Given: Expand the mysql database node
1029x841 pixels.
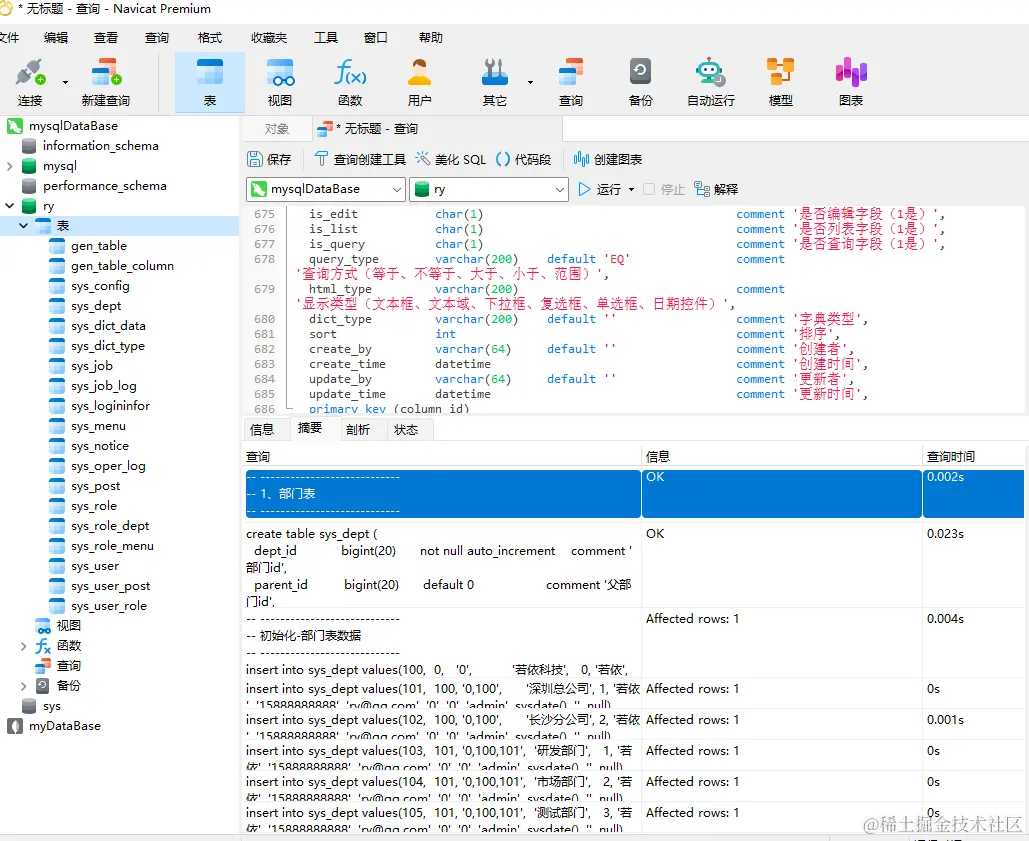Looking at the screenshot, I should [9, 167].
